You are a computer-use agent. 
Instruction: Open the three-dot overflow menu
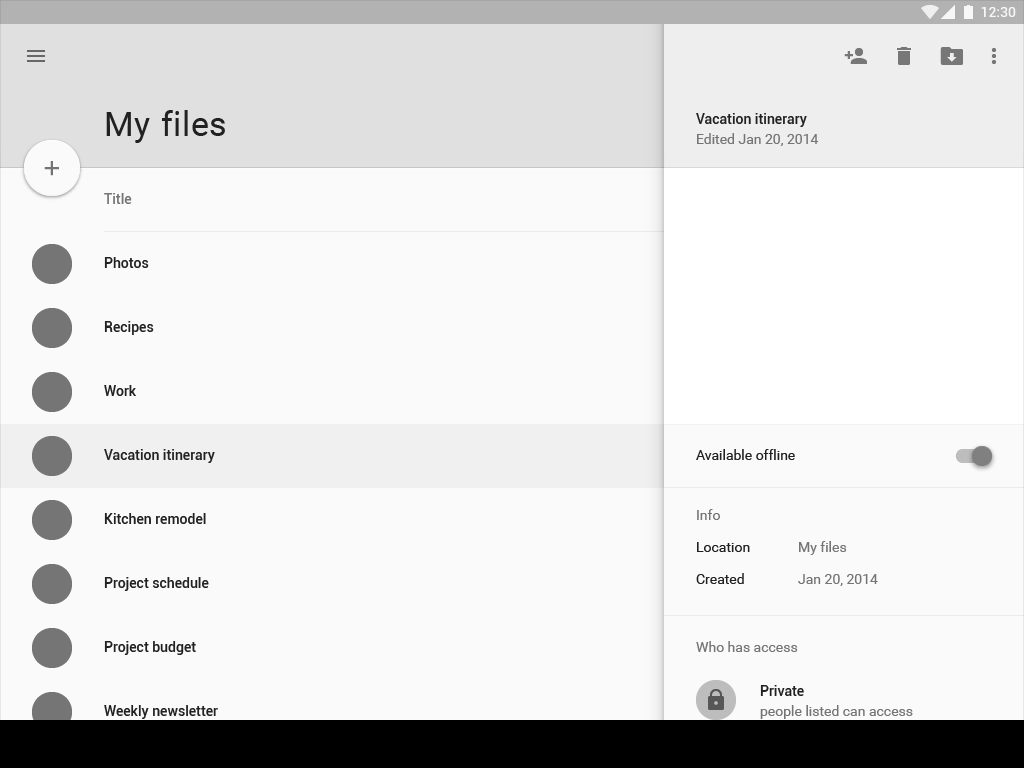tap(993, 56)
